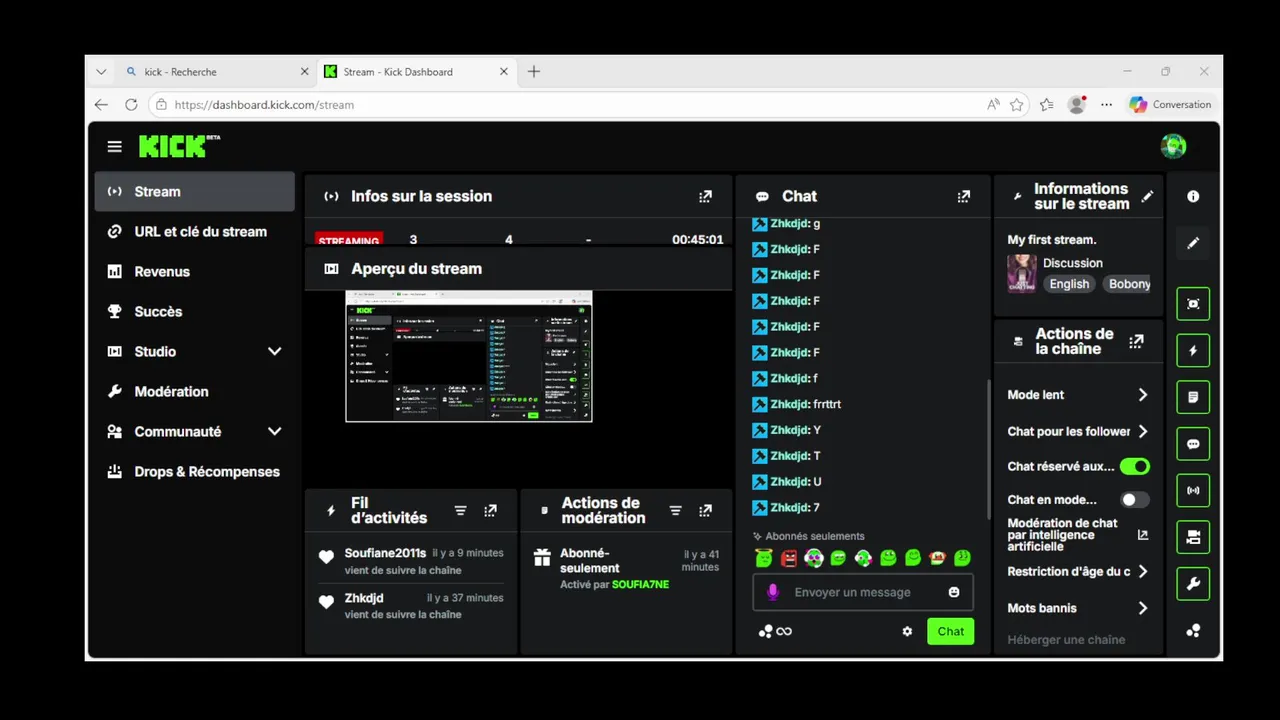The height and width of the screenshot is (720, 1280).
Task: Select Stream in the sidebar
Action: pos(195,191)
